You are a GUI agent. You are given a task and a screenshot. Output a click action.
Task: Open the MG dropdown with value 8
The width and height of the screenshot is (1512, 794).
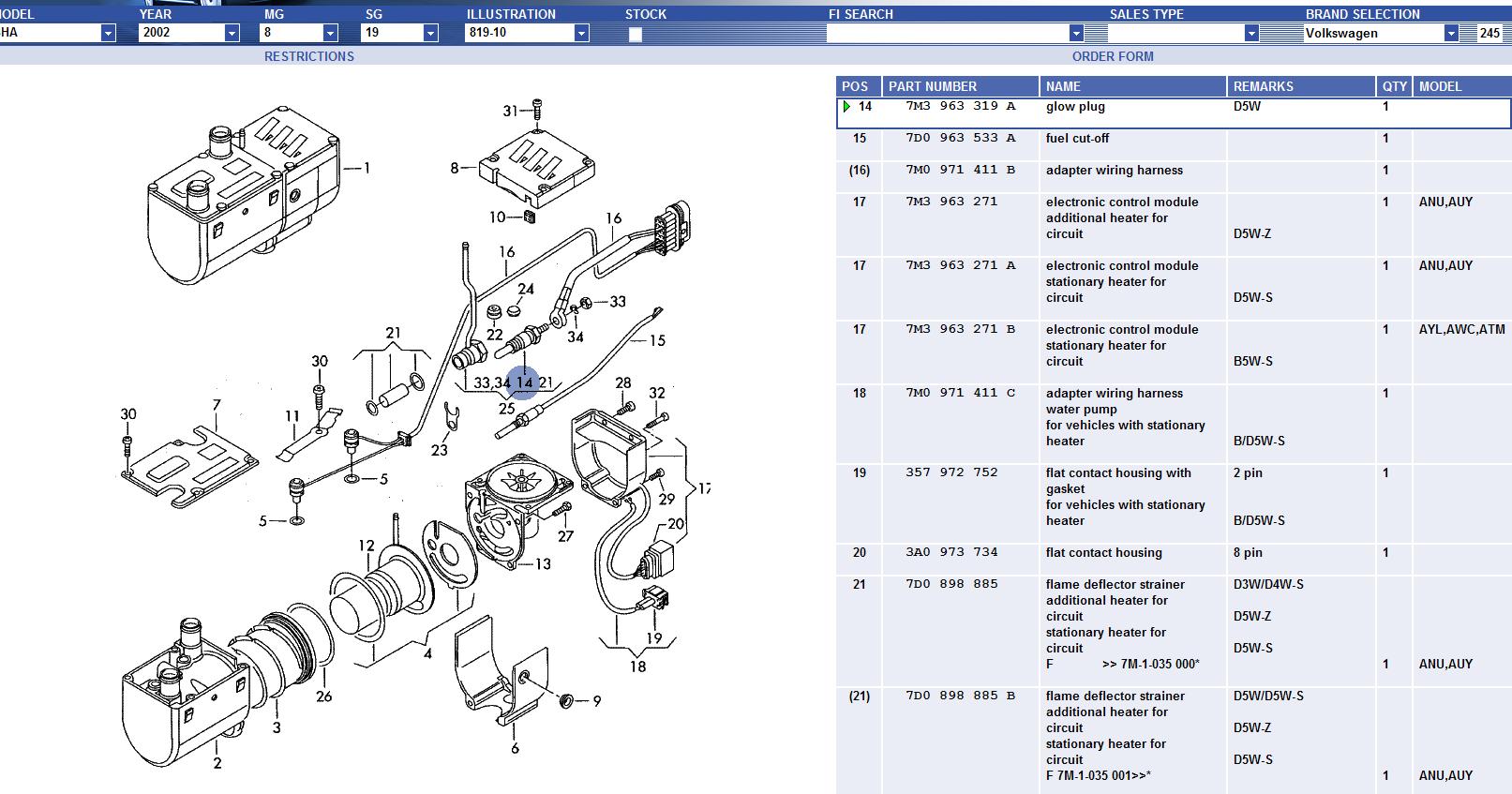point(330,34)
